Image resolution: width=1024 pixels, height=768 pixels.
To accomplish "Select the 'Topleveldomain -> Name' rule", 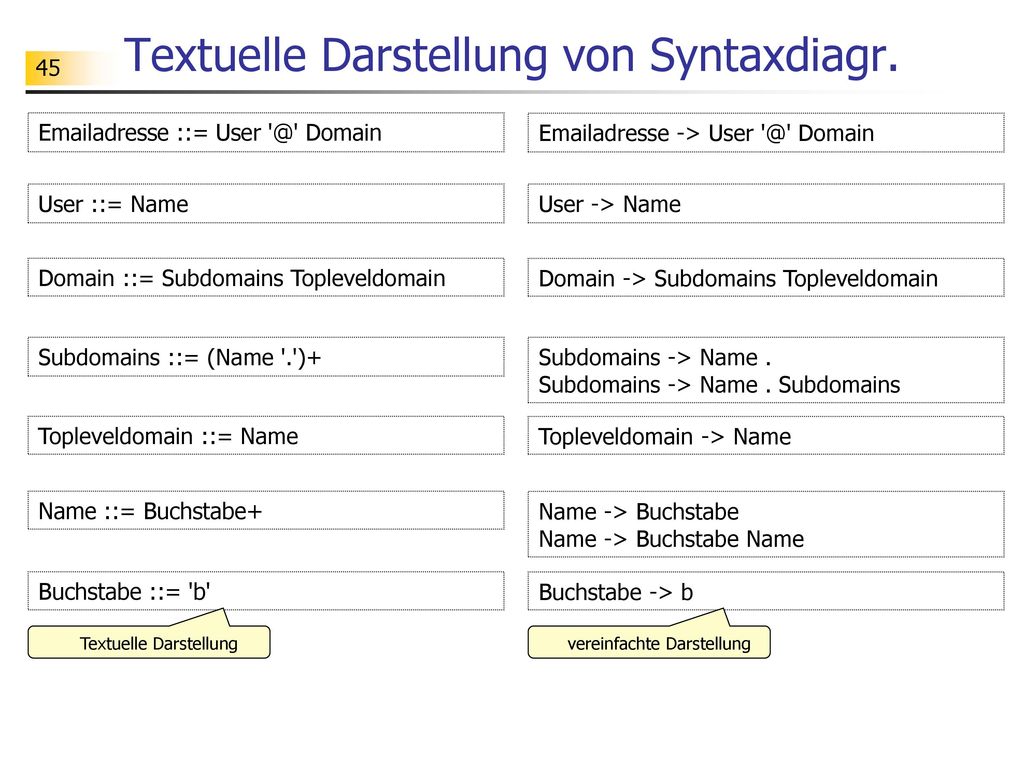I will coord(766,436).
